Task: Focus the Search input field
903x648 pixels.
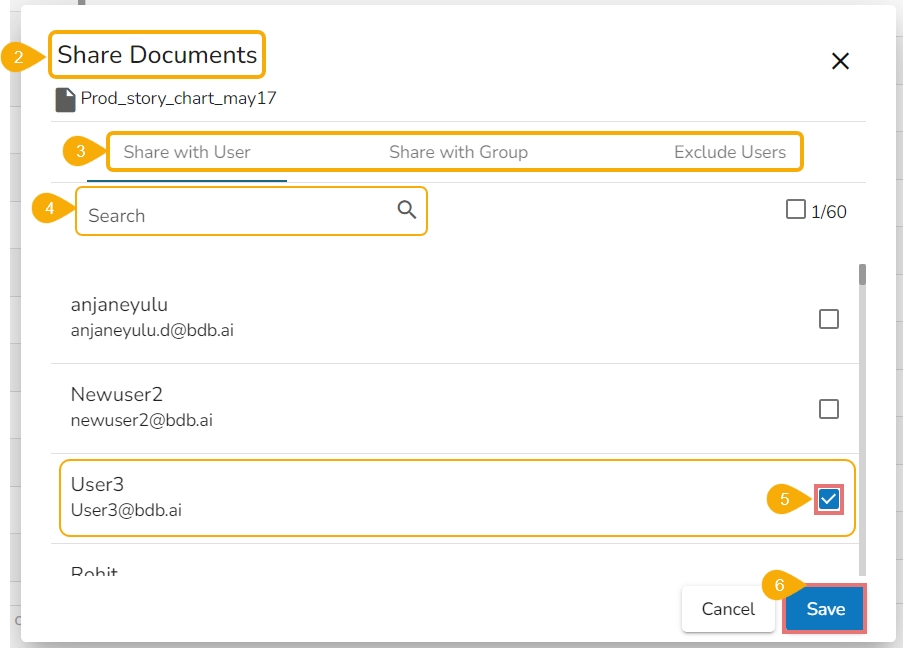Action: click(235, 215)
